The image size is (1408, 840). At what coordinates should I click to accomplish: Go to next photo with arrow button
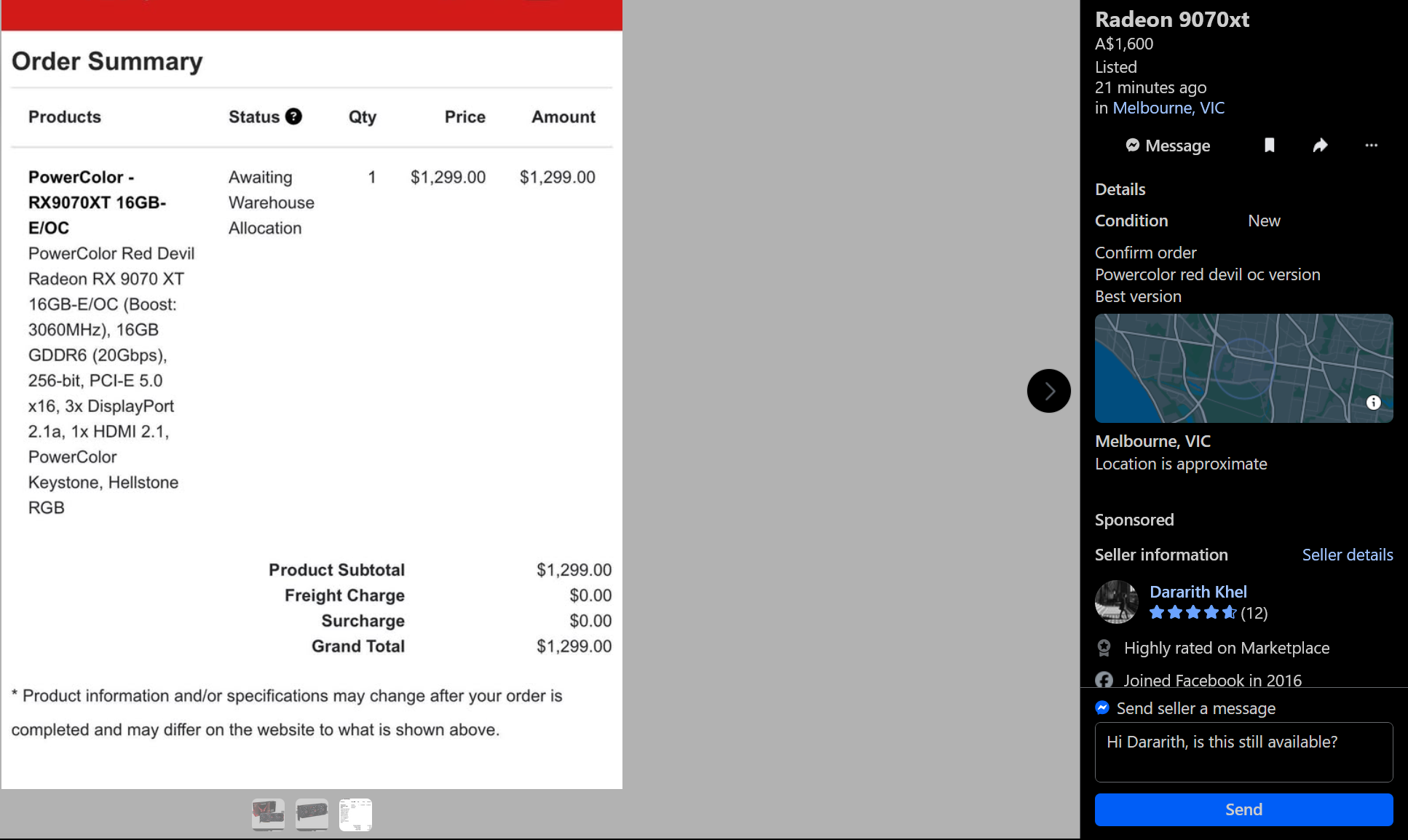click(x=1048, y=391)
